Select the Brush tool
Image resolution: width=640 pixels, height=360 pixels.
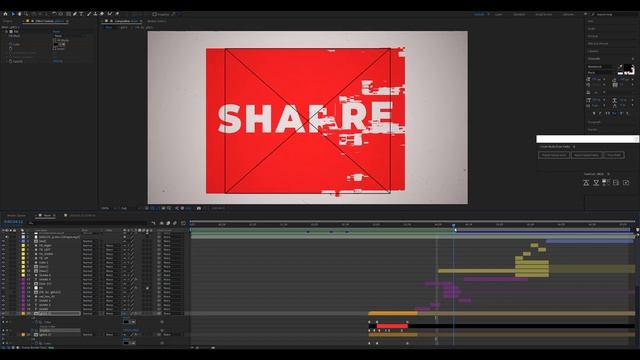click(x=88, y=14)
